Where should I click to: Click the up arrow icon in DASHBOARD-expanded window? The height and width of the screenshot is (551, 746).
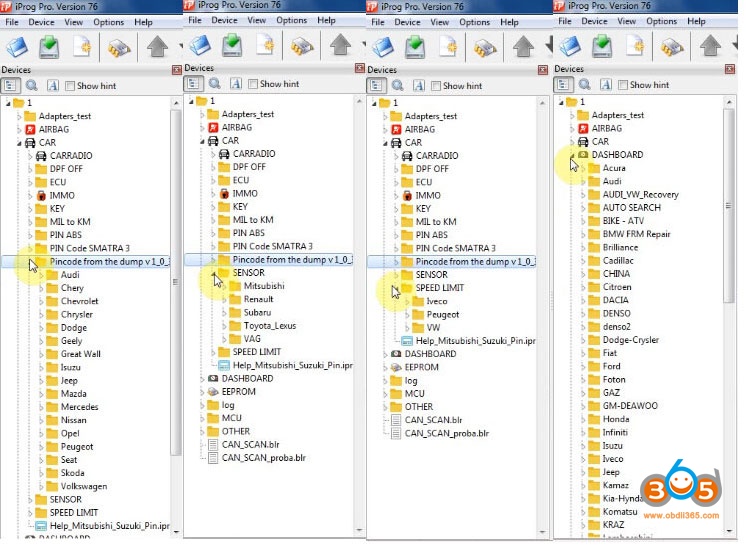point(710,46)
